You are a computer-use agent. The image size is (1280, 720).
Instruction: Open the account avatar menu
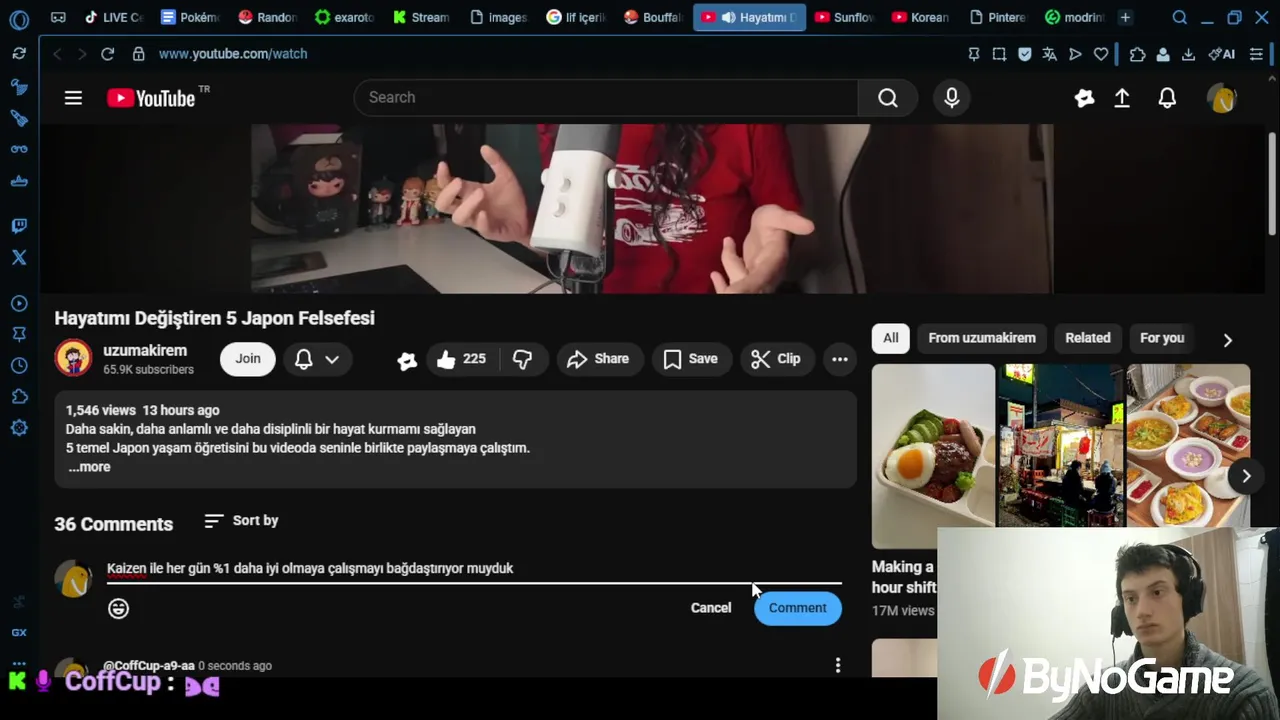[1222, 98]
